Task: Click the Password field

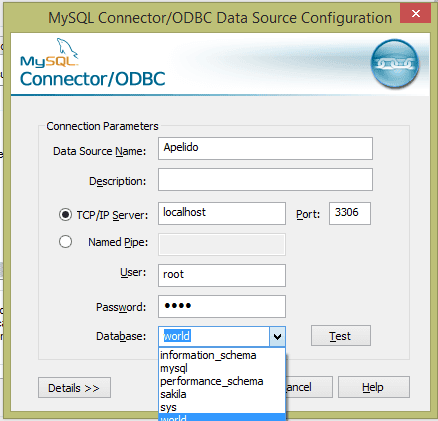Action: (x=222, y=306)
